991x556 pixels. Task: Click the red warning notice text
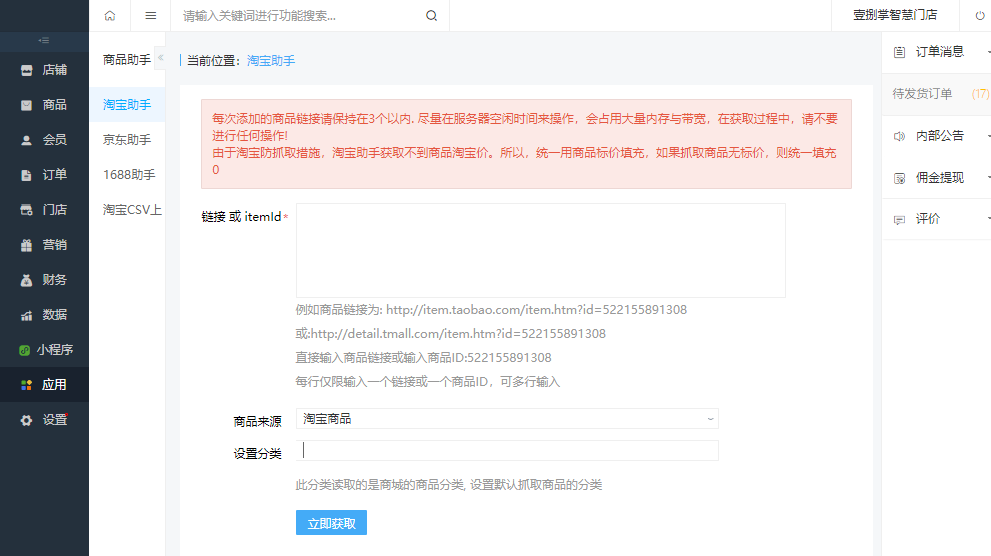(x=526, y=144)
